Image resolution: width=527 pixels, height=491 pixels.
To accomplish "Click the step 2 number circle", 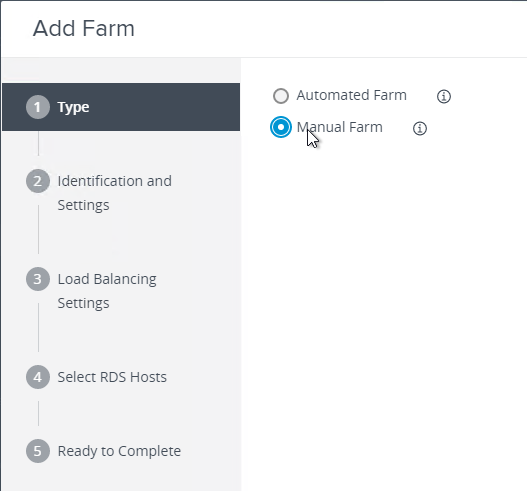I will pos(38,181).
